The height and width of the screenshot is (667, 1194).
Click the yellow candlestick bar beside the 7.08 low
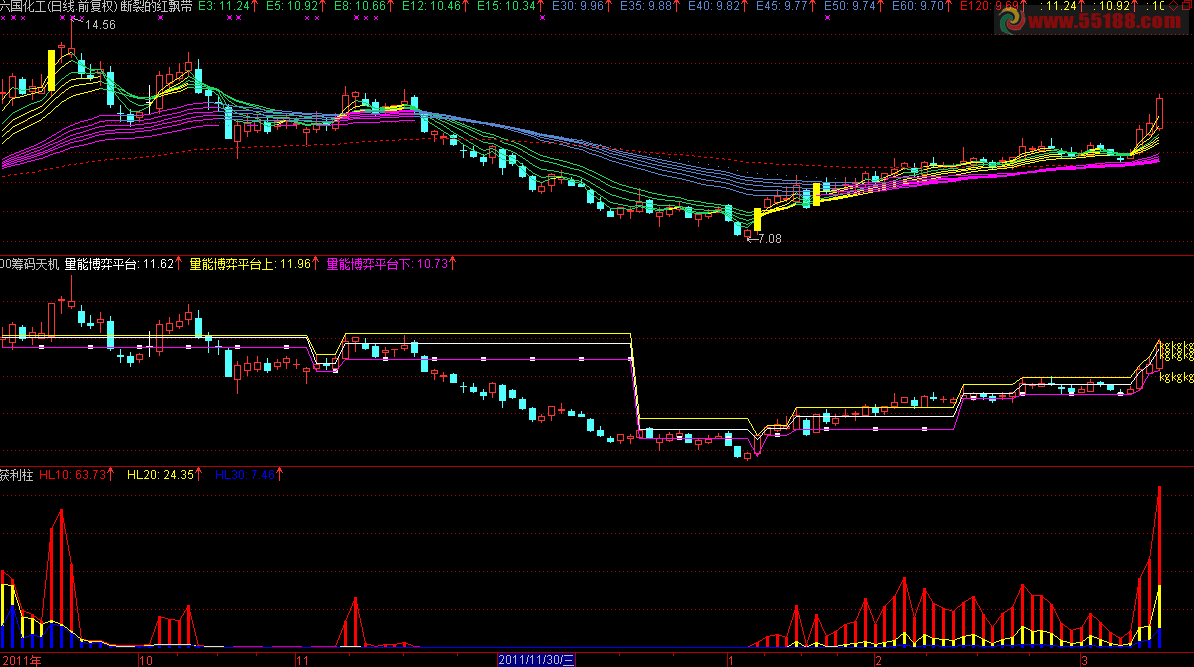(758, 219)
